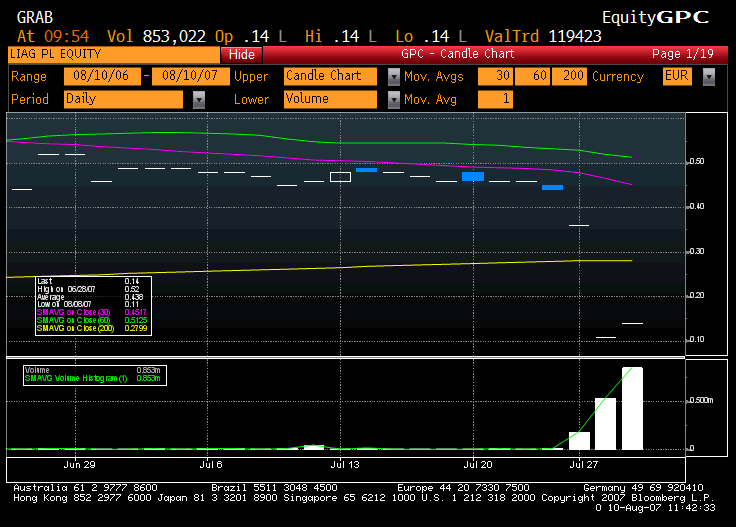The width and height of the screenshot is (736, 527).
Task: Click the Jun 29 date axis label
Action: pos(79,465)
